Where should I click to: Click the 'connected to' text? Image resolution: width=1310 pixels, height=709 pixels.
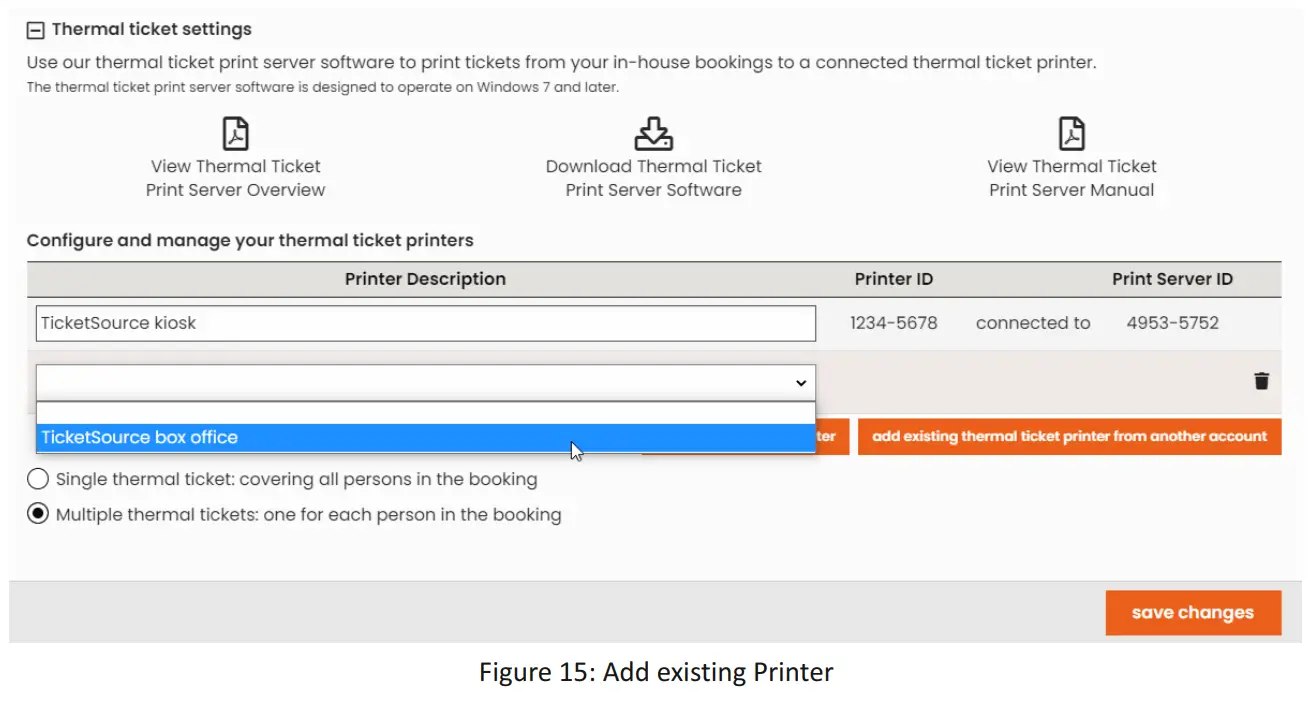1033,323
